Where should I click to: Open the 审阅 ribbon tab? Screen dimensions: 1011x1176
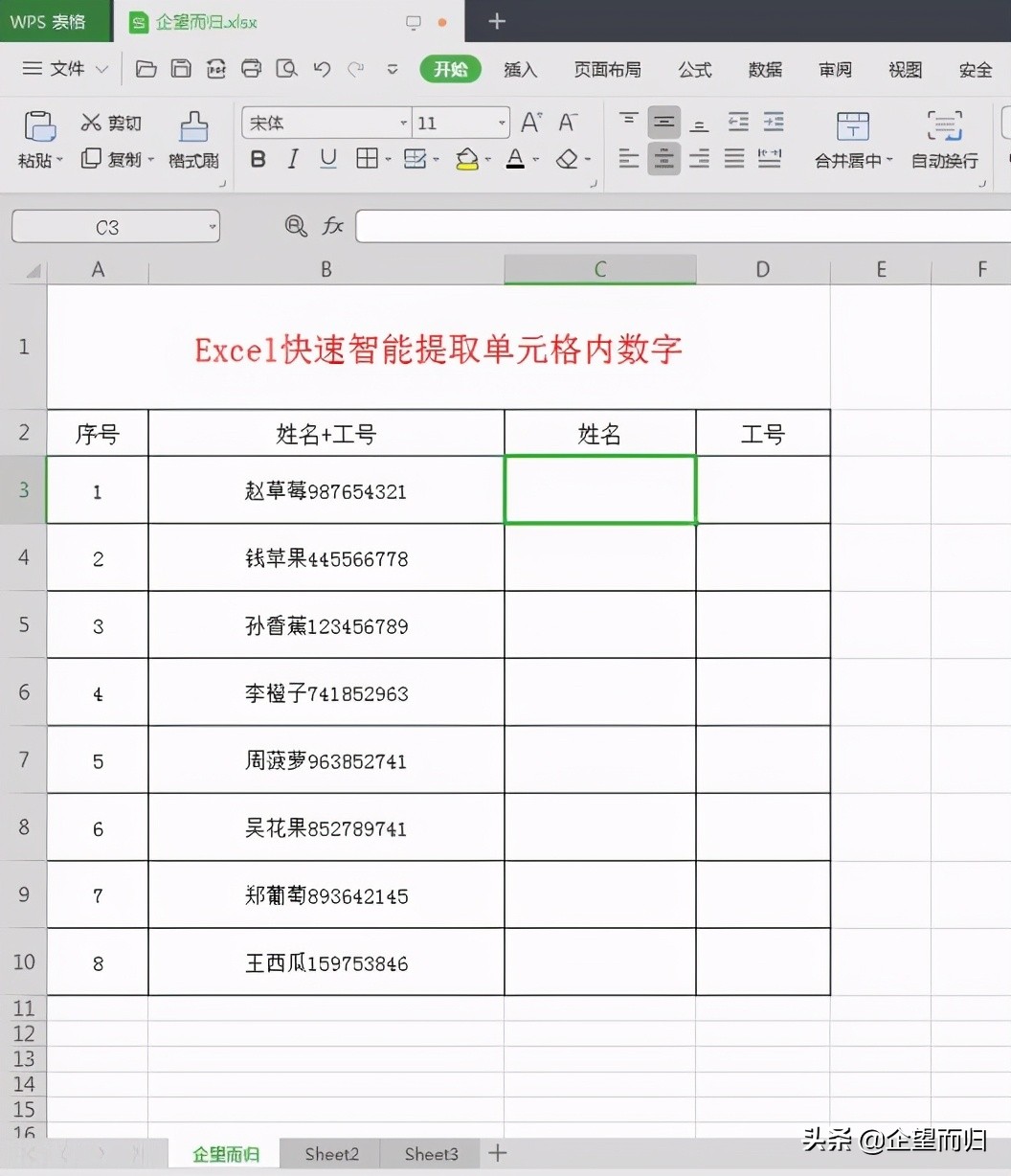coord(835,69)
